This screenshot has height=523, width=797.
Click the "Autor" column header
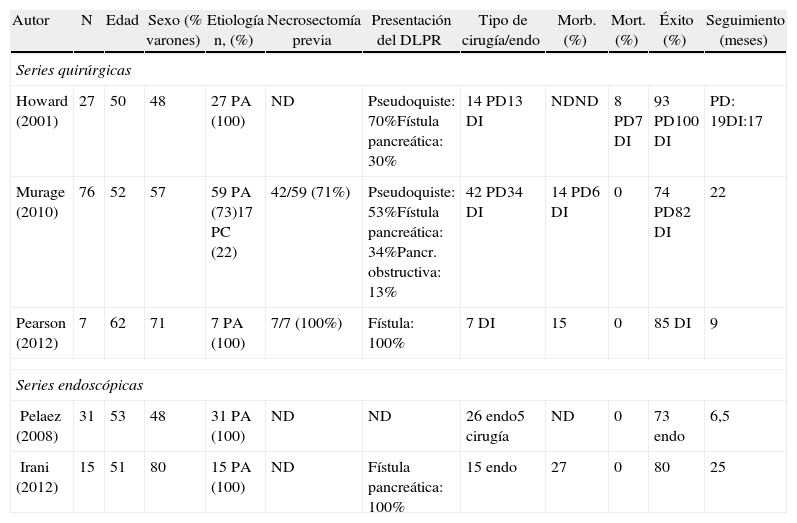point(31,20)
